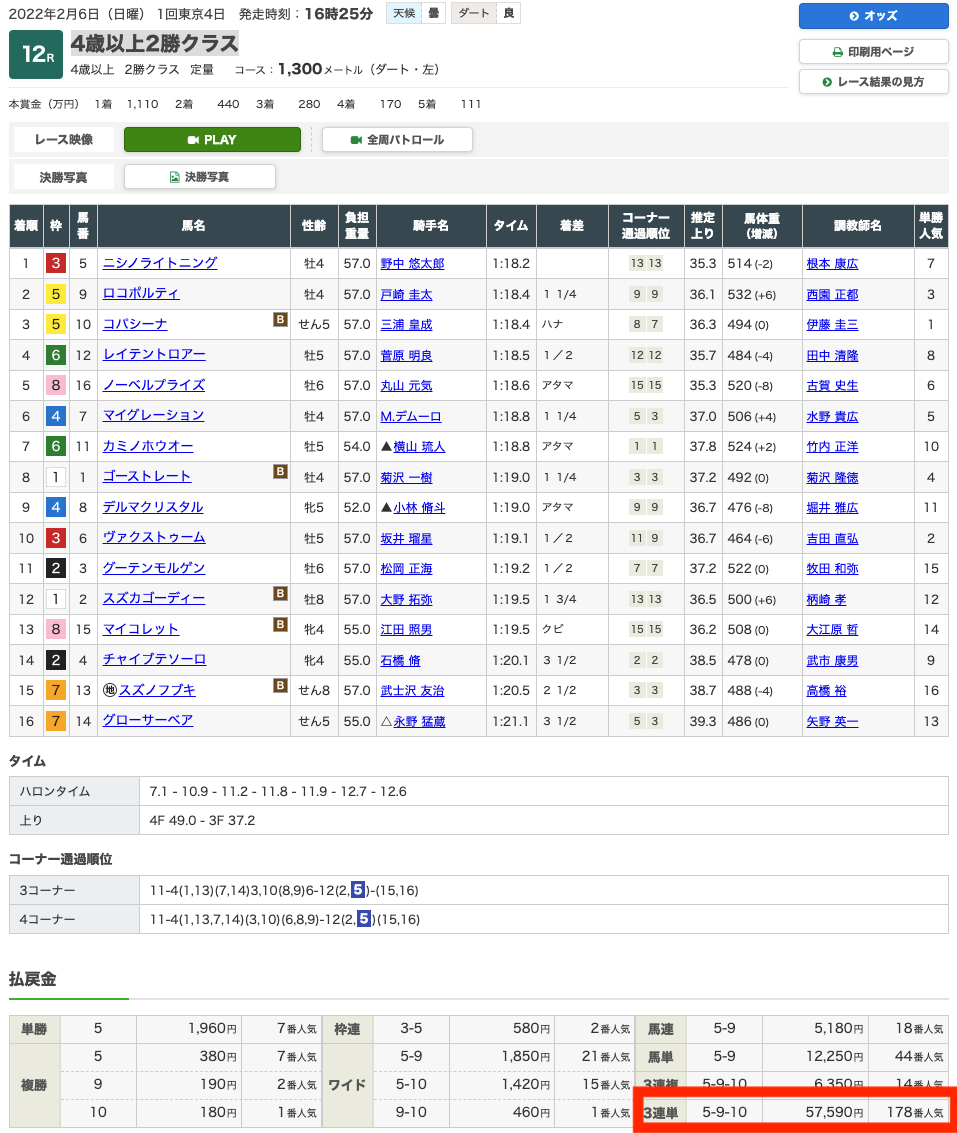Viewport: 957px width, 1133px height.
Task: Click the タイム column header
Action: tap(511, 225)
